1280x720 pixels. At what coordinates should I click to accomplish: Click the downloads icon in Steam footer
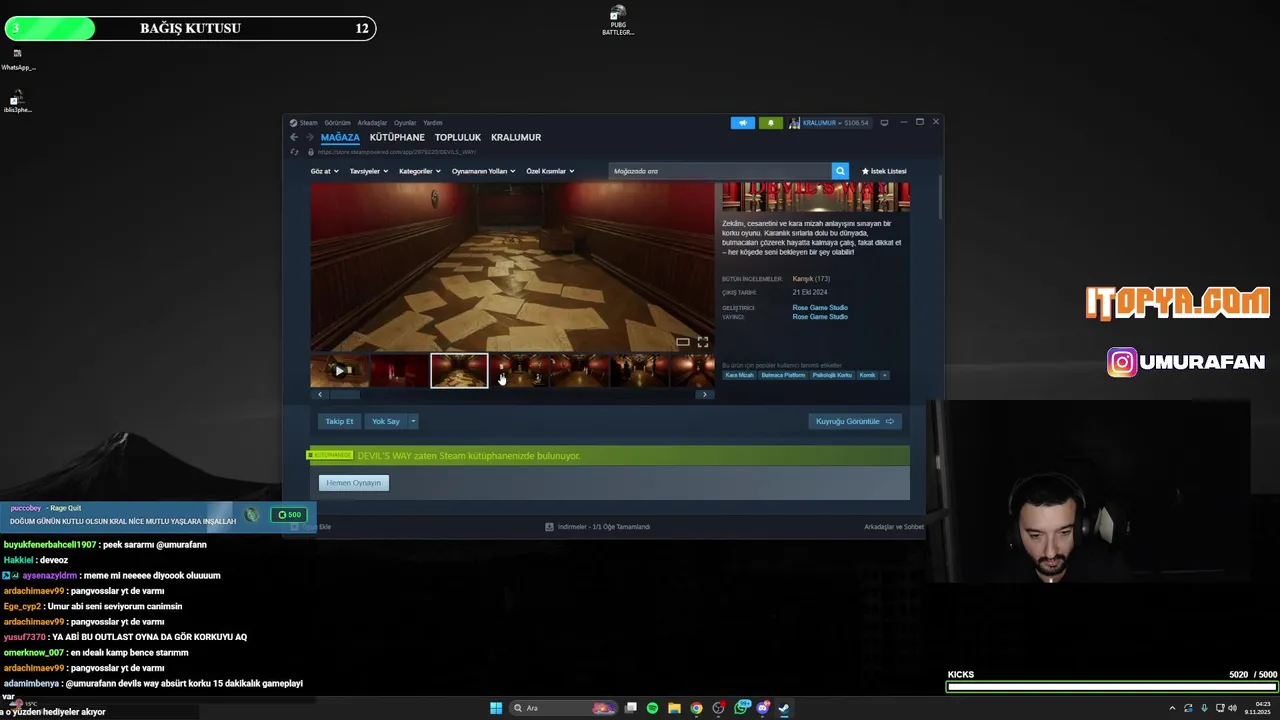pos(549,527)
